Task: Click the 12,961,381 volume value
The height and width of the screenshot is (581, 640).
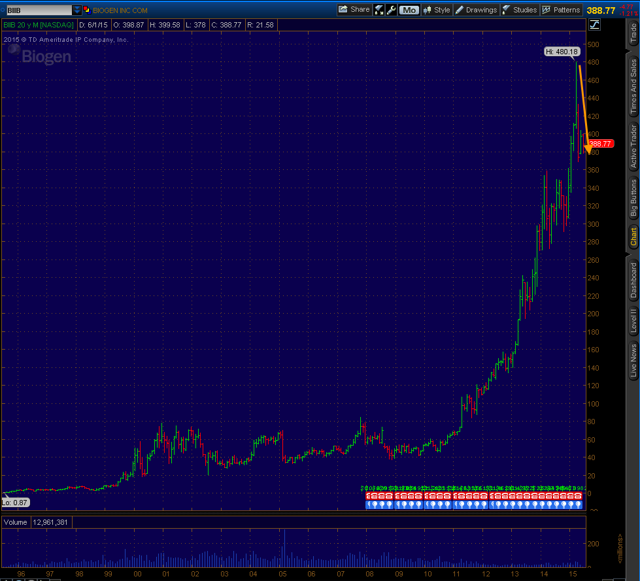Action: coord(50,522)
